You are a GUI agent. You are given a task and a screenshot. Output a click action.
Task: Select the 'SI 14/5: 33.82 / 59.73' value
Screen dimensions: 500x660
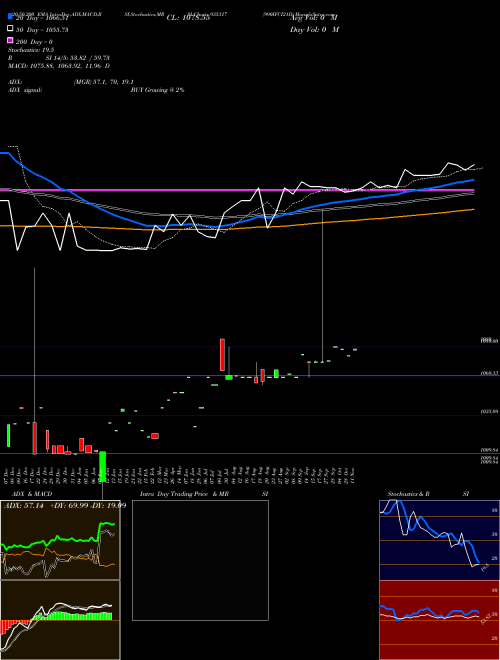click(77, 58)
